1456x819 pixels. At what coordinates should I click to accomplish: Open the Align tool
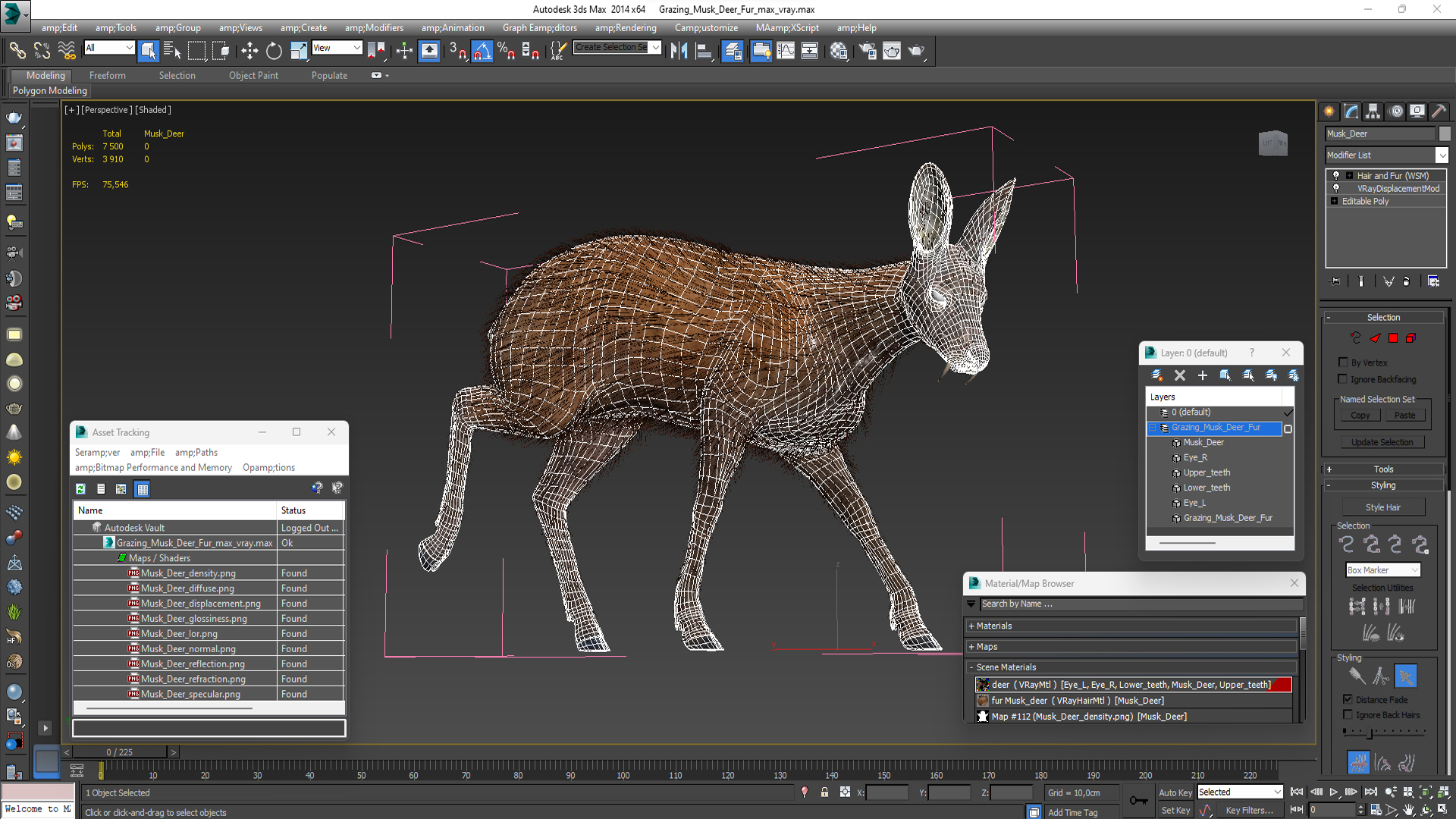[704, 51]
